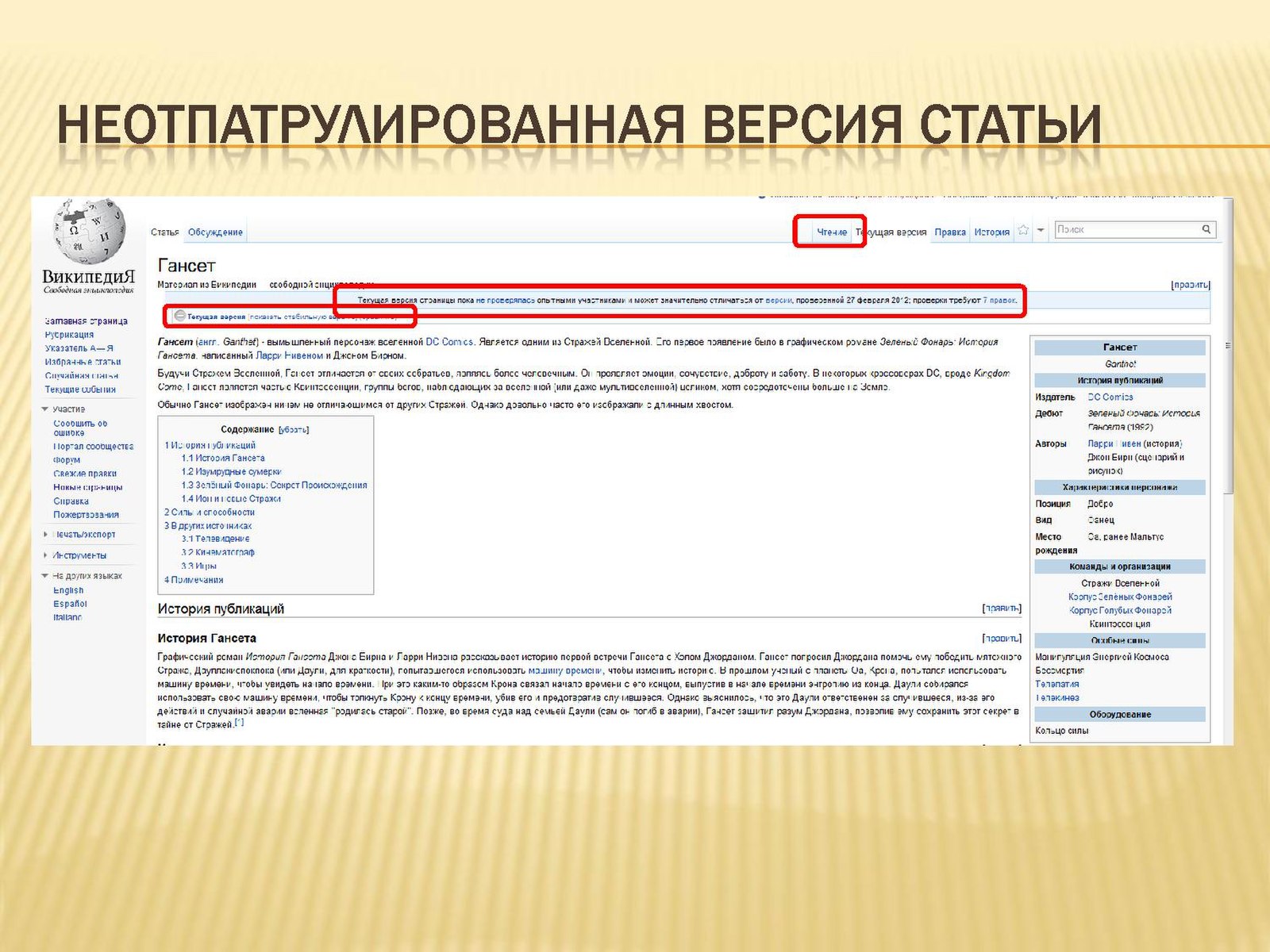Viewport: 1270px width, 952px height.
Task: Open Случайная статья sidebar link
Action: [82, 376]
